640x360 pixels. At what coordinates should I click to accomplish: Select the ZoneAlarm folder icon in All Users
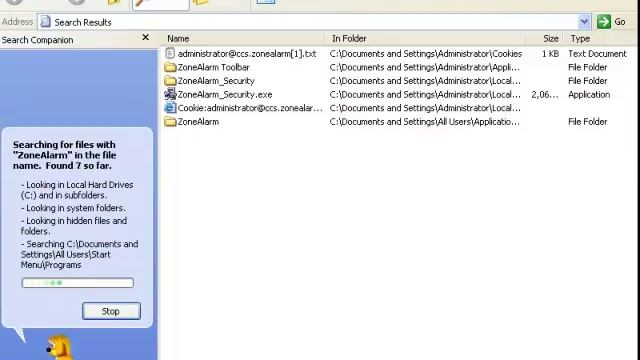[170, 122]
